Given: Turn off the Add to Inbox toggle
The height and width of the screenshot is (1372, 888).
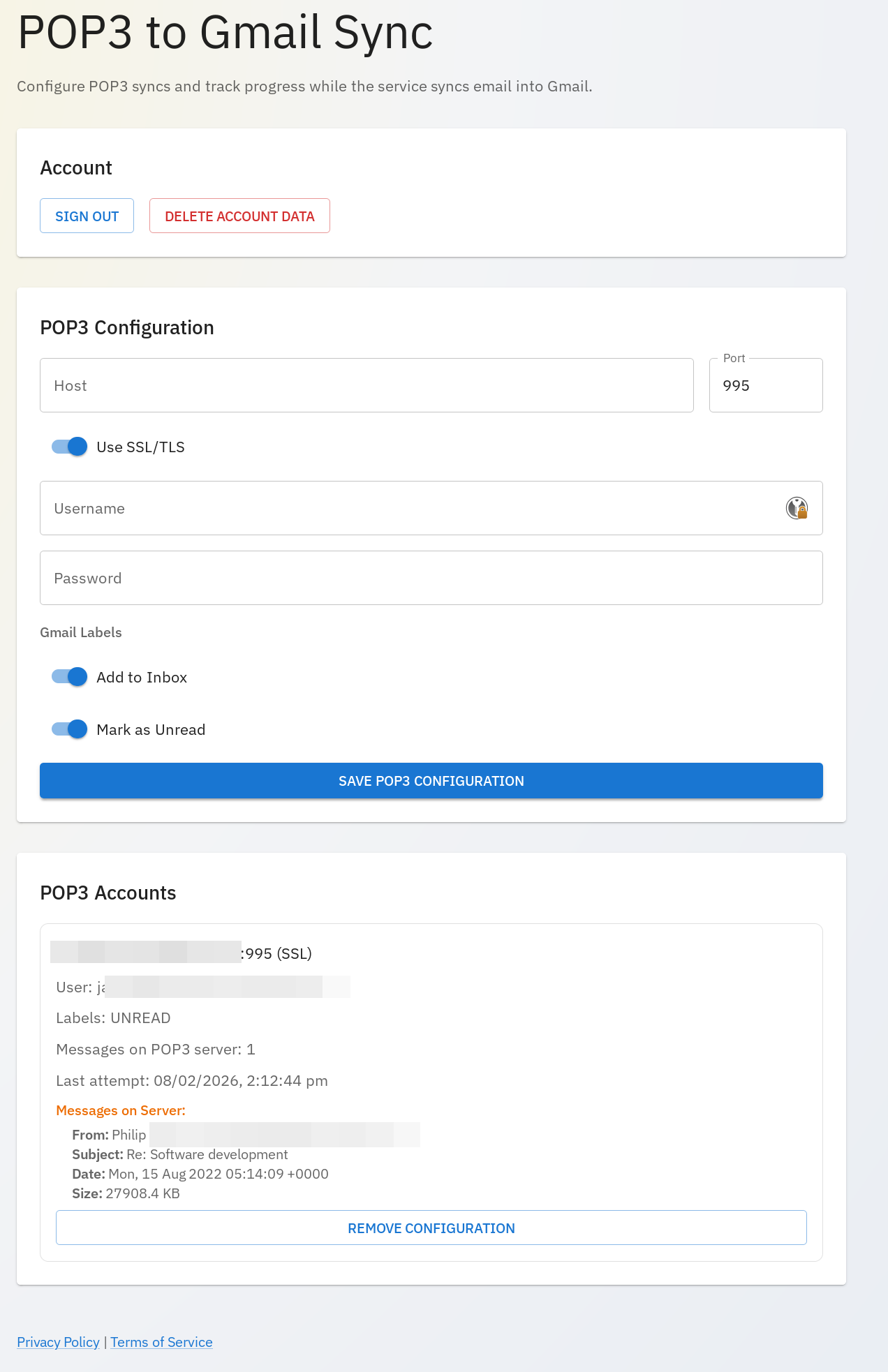Looking at the screenshot, I should coord(67,676).
